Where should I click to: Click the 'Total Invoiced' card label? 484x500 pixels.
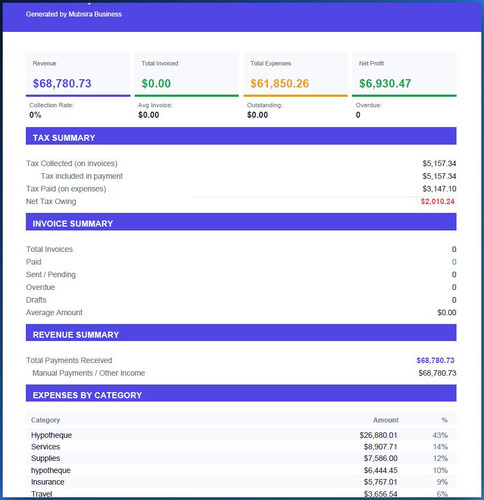(x=160, y=63)
